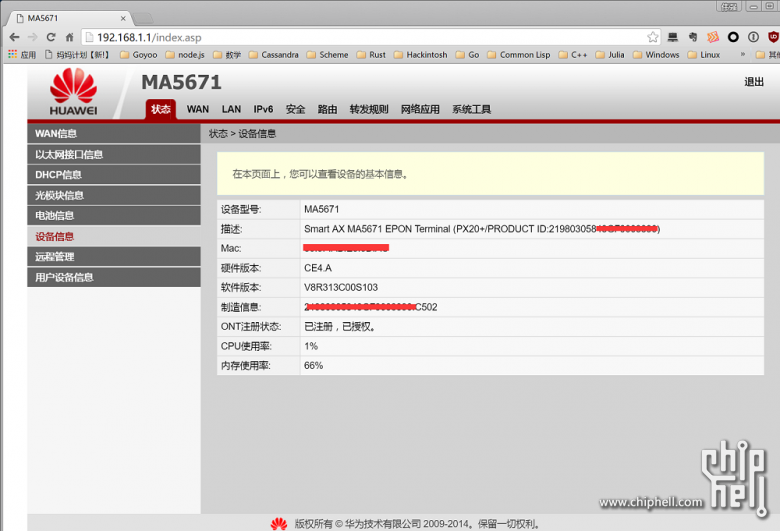Open 光模块信息 in the sidebar
780x531 pixels.
tap(114, 195)
